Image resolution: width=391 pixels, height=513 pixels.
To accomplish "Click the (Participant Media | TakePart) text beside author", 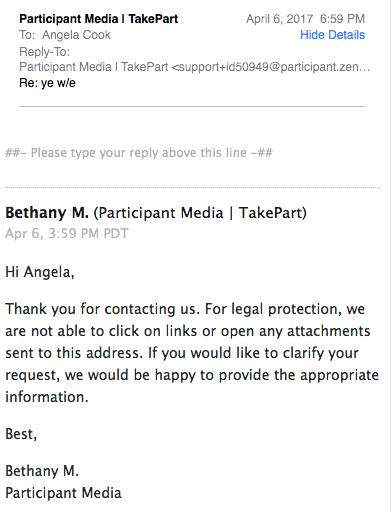I will (200, 213).
